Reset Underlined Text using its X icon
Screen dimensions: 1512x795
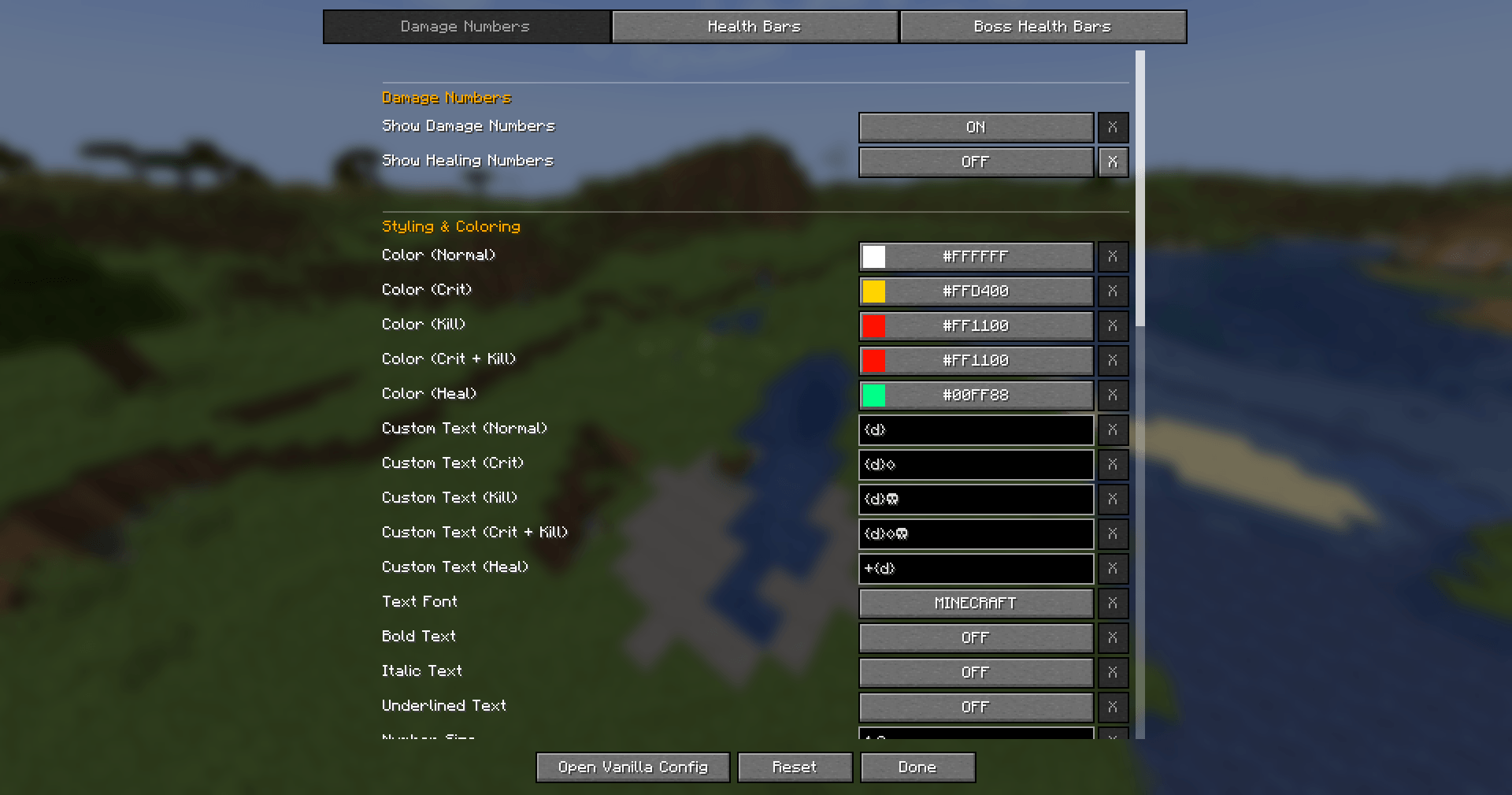(1113, 707)
